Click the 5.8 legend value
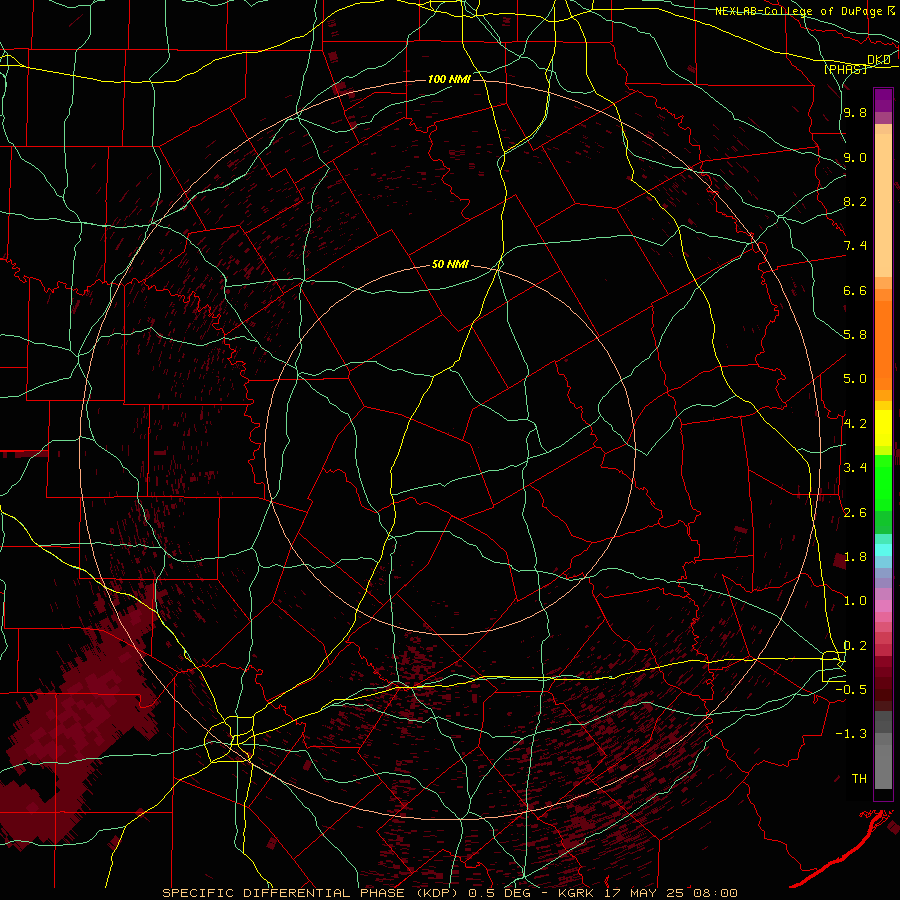Screen dimensions: 900x900 (855, 335)
